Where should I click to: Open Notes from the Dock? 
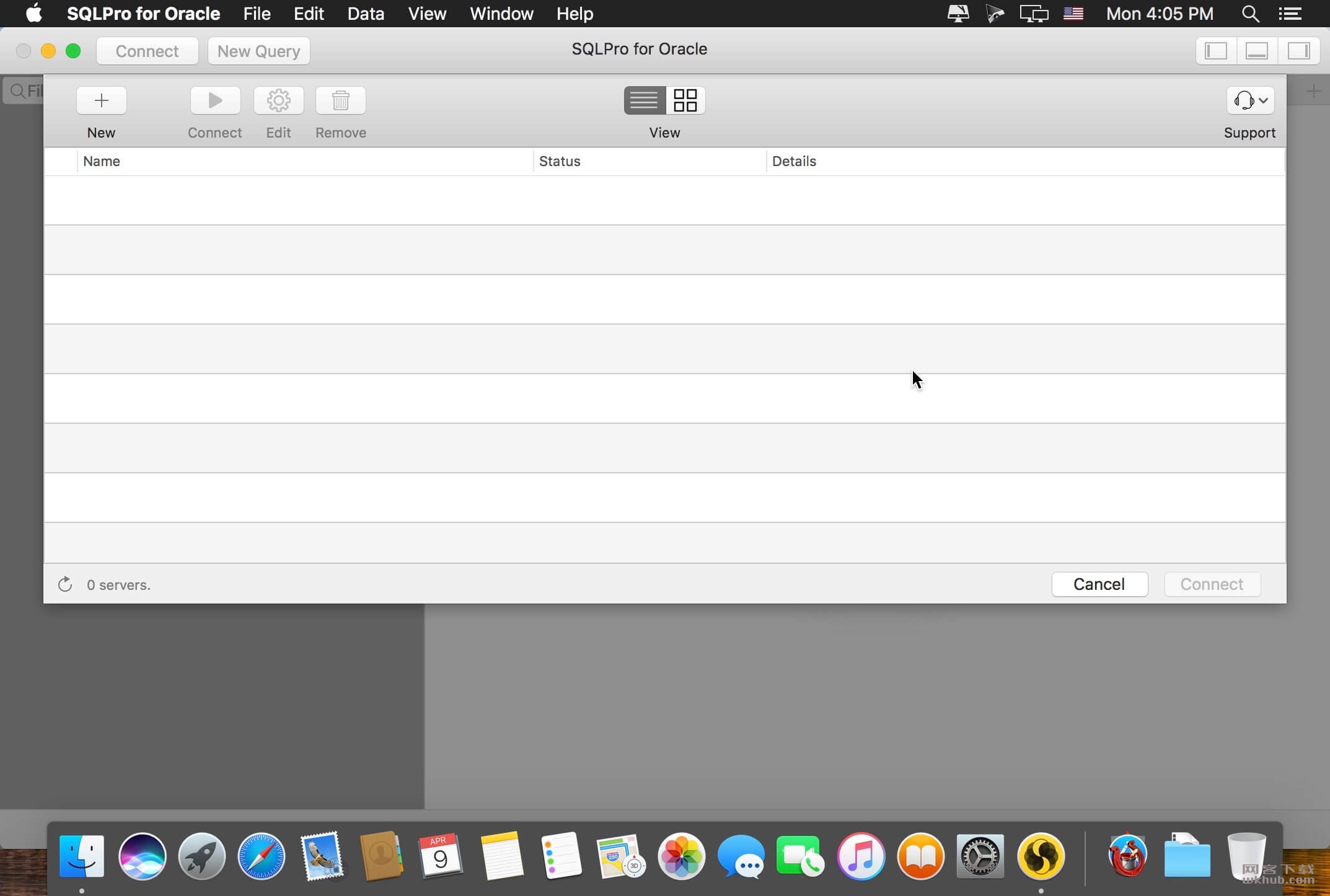[501, 856]
